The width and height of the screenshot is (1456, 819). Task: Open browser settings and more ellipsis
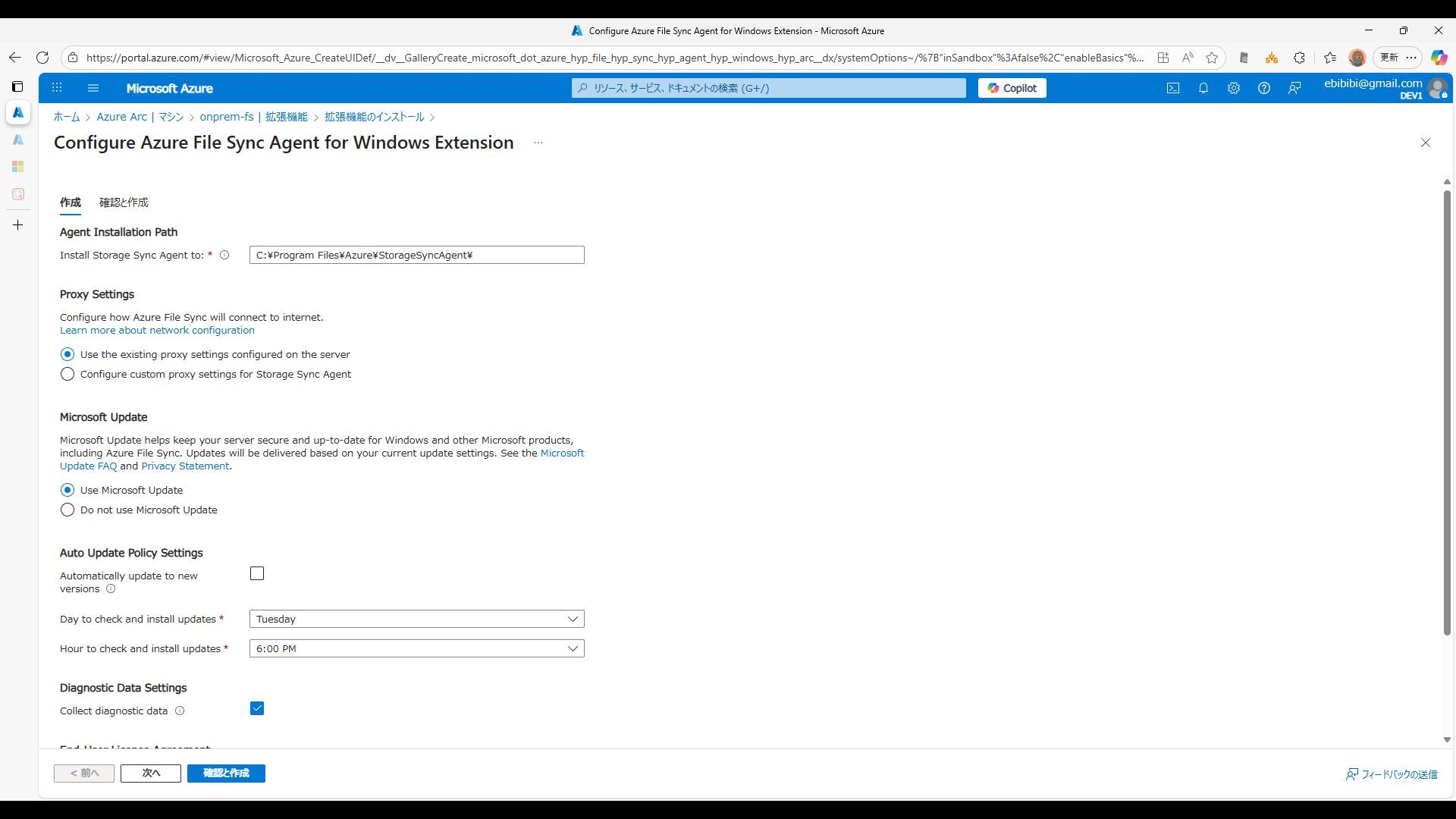click(x=1411, y=58)
